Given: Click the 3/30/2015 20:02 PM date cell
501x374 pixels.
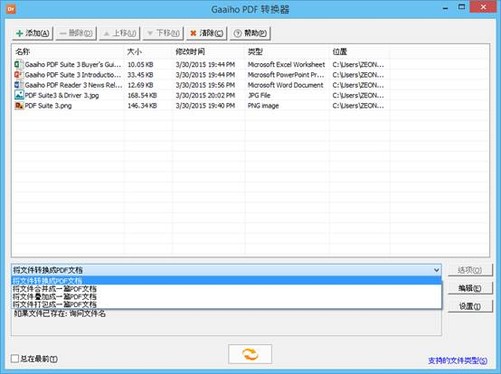Looking at the screenshot, I should click(x=205, y=96).
